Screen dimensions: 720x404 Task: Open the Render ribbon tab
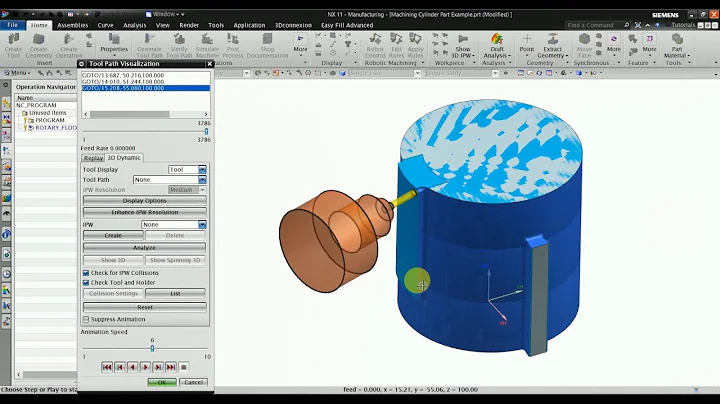click(x=189, y=25)
